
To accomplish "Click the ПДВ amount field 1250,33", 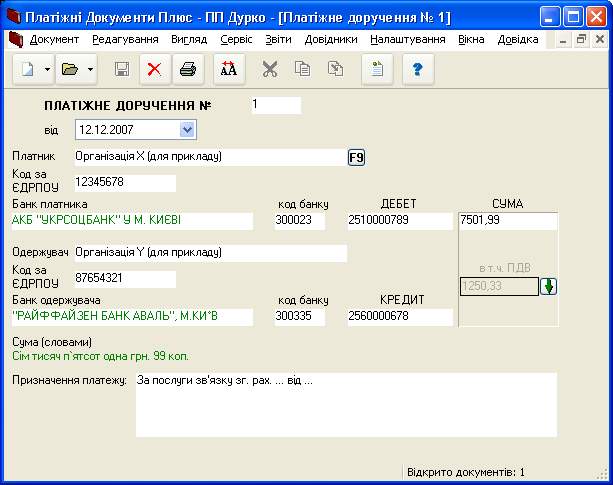I will pyautogui.click(x=499, y=286).
